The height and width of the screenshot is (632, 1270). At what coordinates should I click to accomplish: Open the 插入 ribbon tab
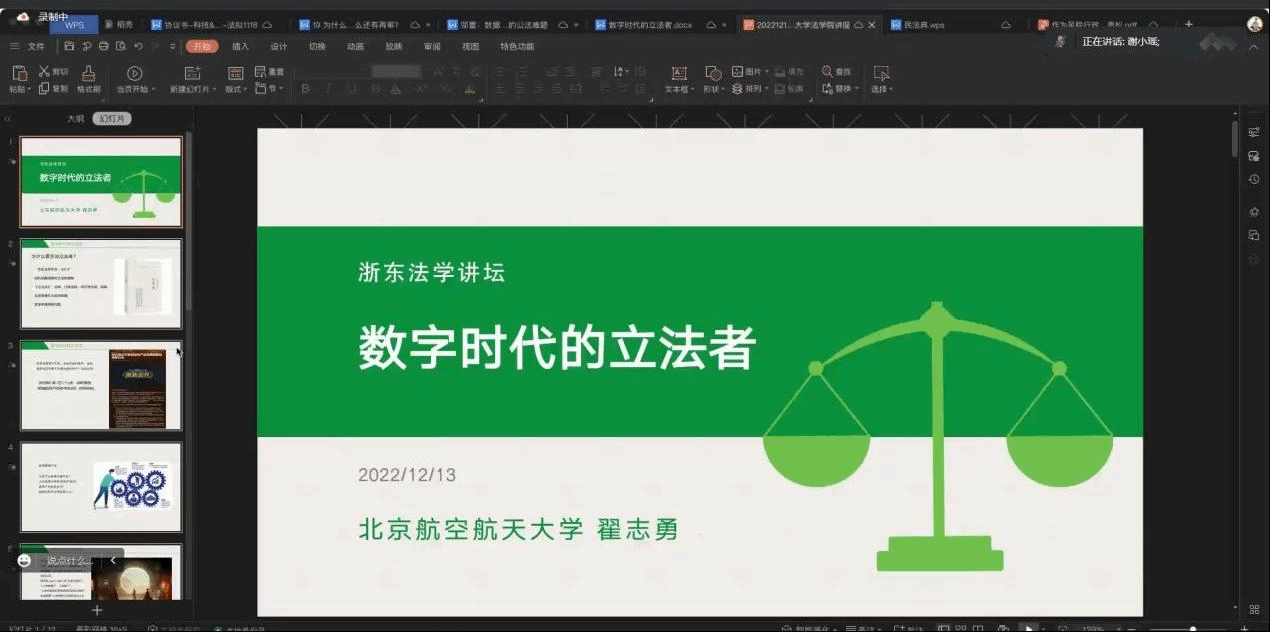pyautogui.click(x=240, y=46)
